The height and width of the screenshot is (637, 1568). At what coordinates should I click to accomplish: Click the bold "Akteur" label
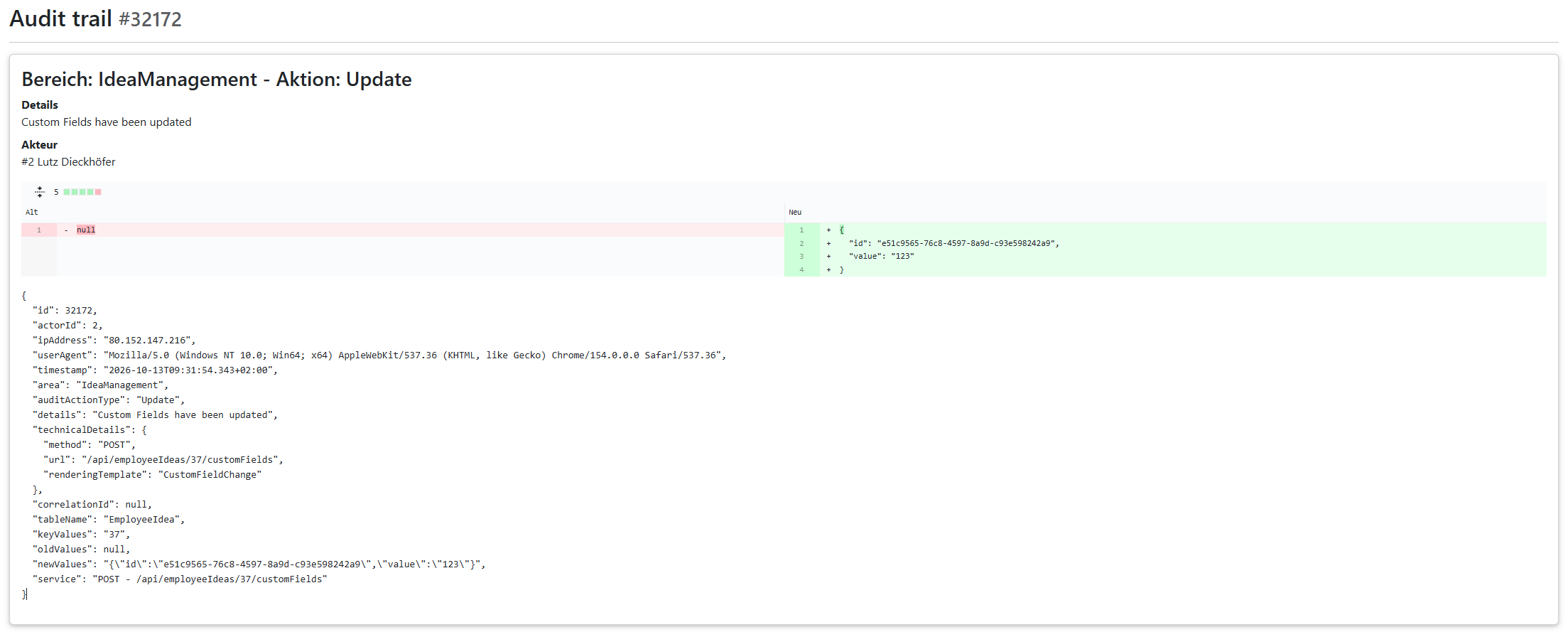pos(39,145)
